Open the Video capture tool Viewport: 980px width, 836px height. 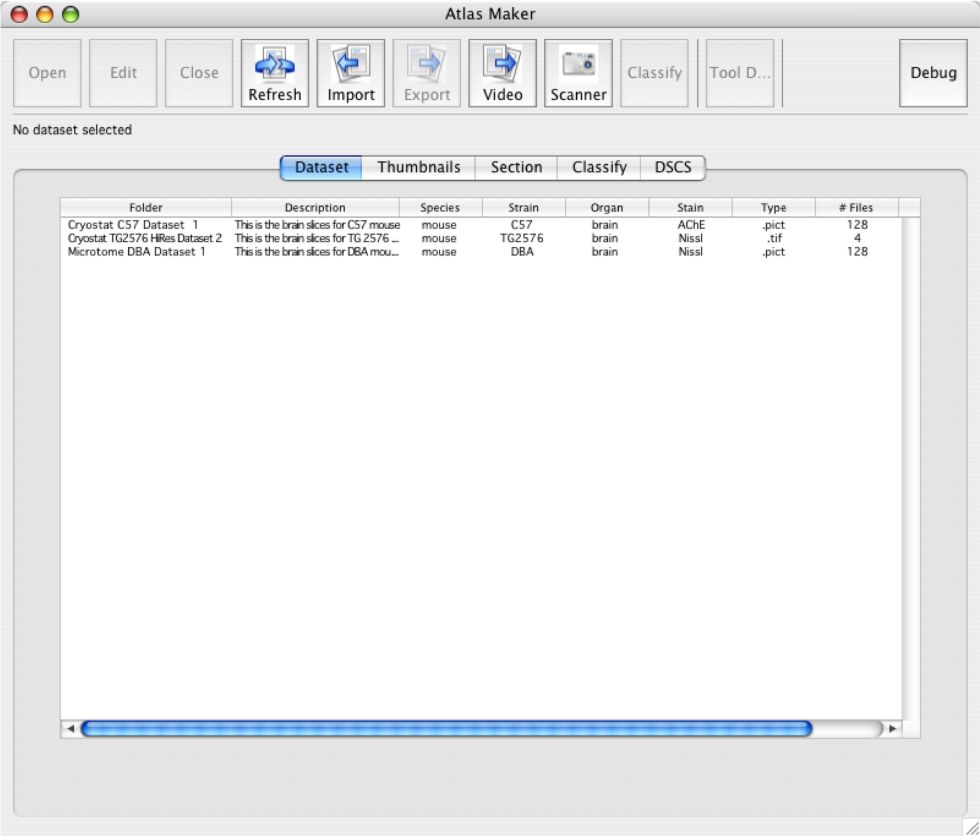click(503, 74)
